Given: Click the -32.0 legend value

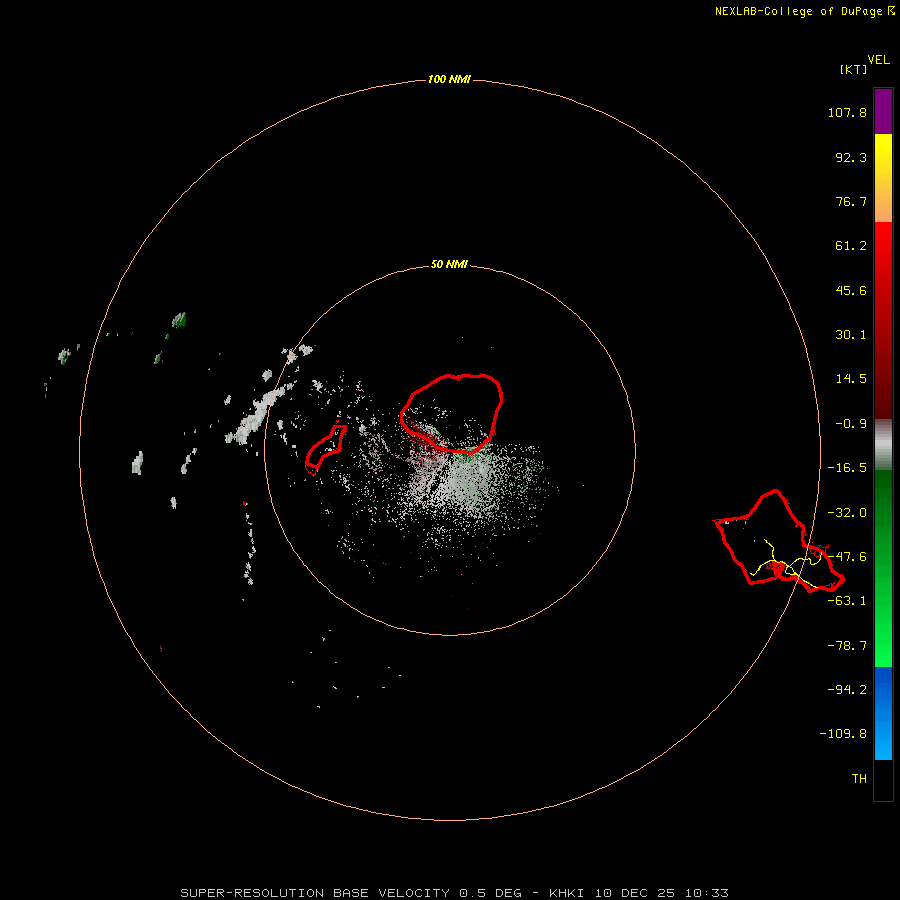Looking at the screenshot, I should tap(847, 513).
